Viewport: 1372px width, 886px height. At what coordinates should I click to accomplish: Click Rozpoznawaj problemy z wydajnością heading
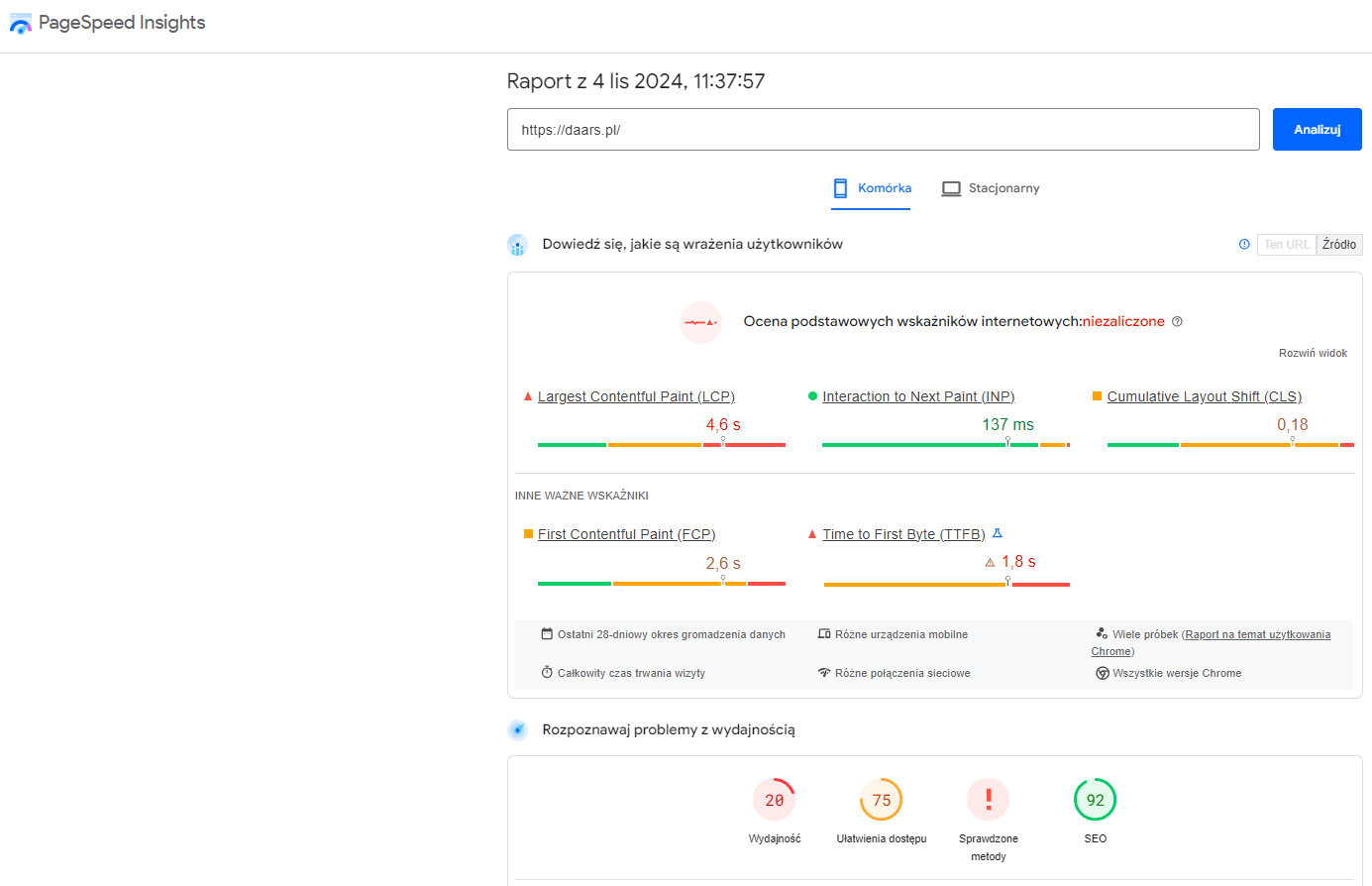coord(669,730)
